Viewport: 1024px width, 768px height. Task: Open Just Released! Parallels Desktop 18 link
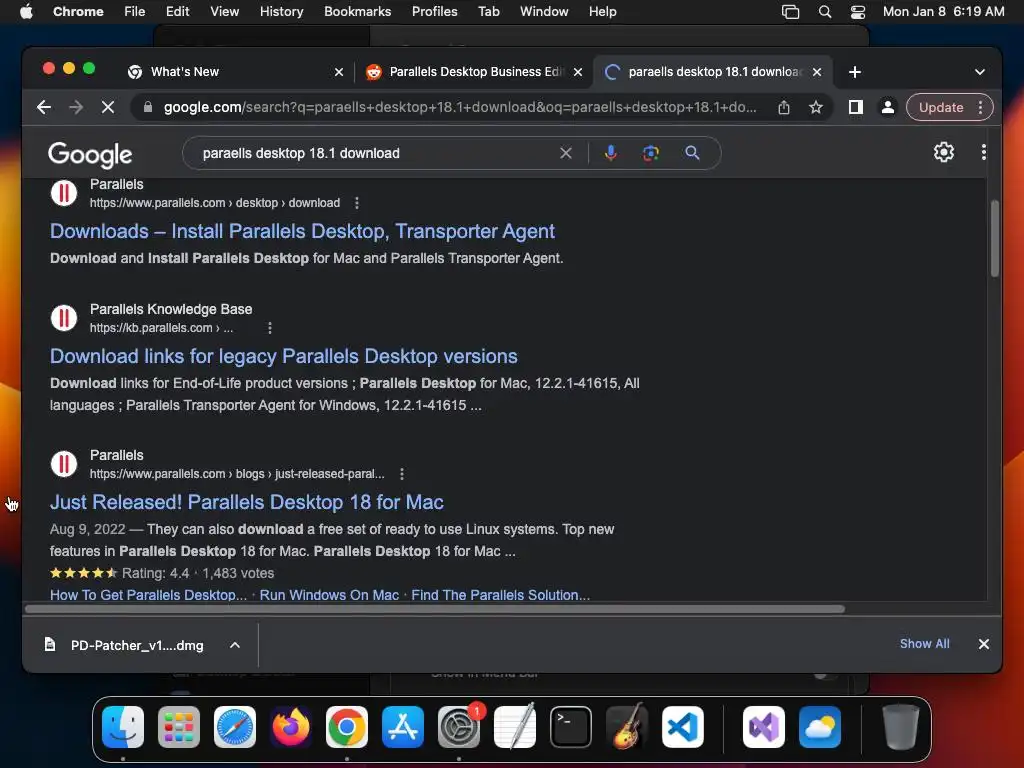tap(247, 502)
